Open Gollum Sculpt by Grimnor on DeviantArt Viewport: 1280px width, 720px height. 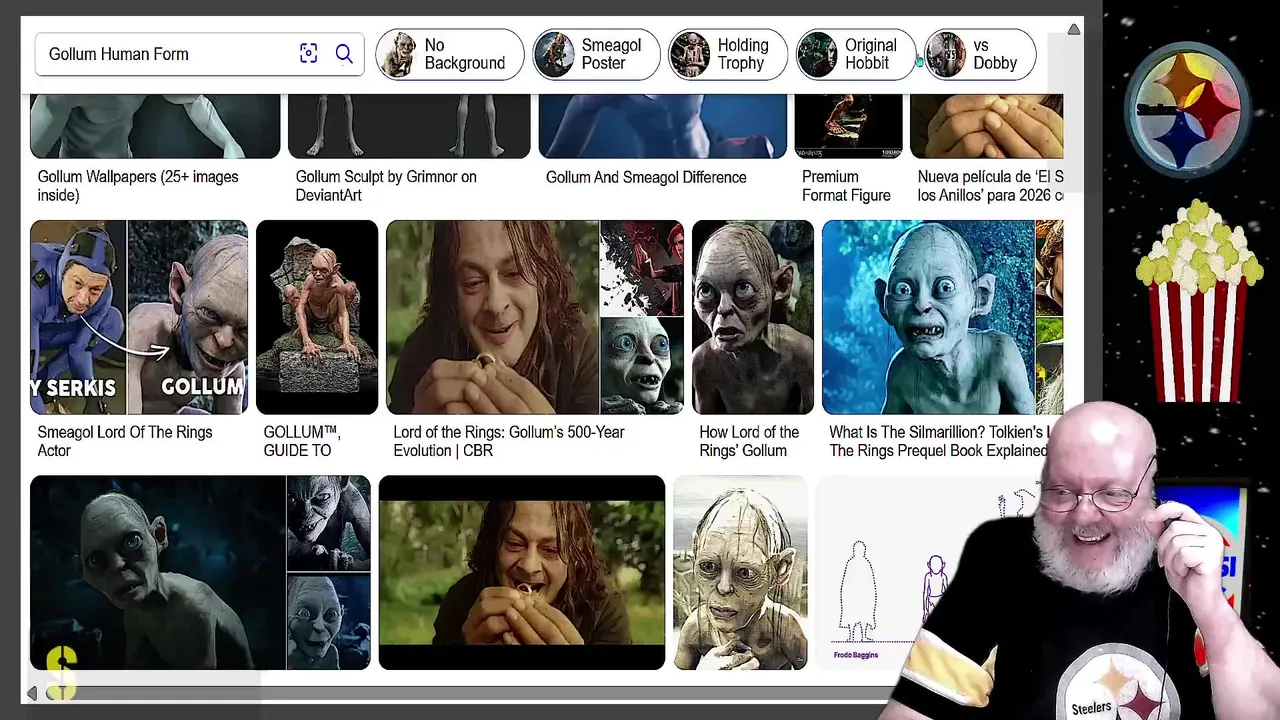(x=386, y=186)
